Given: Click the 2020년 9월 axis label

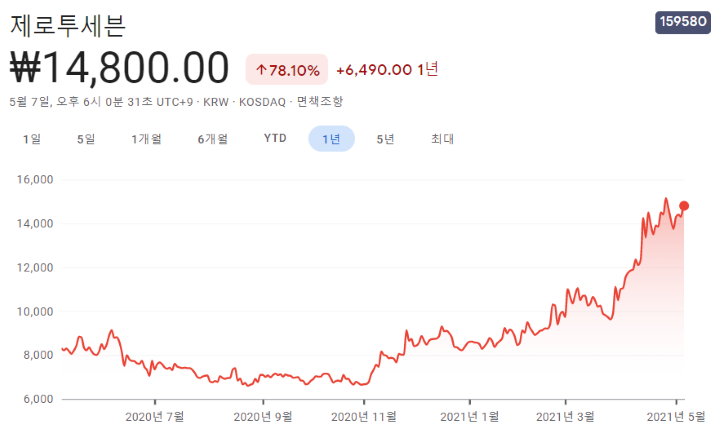Looking at the screenshot, I should click(x=263, y=417).
